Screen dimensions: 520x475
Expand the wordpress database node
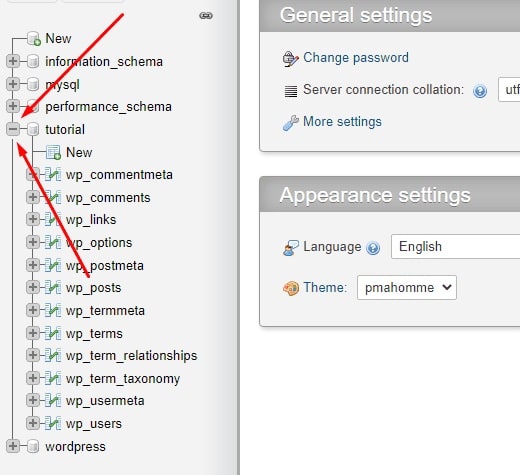[x=13, y=446]
